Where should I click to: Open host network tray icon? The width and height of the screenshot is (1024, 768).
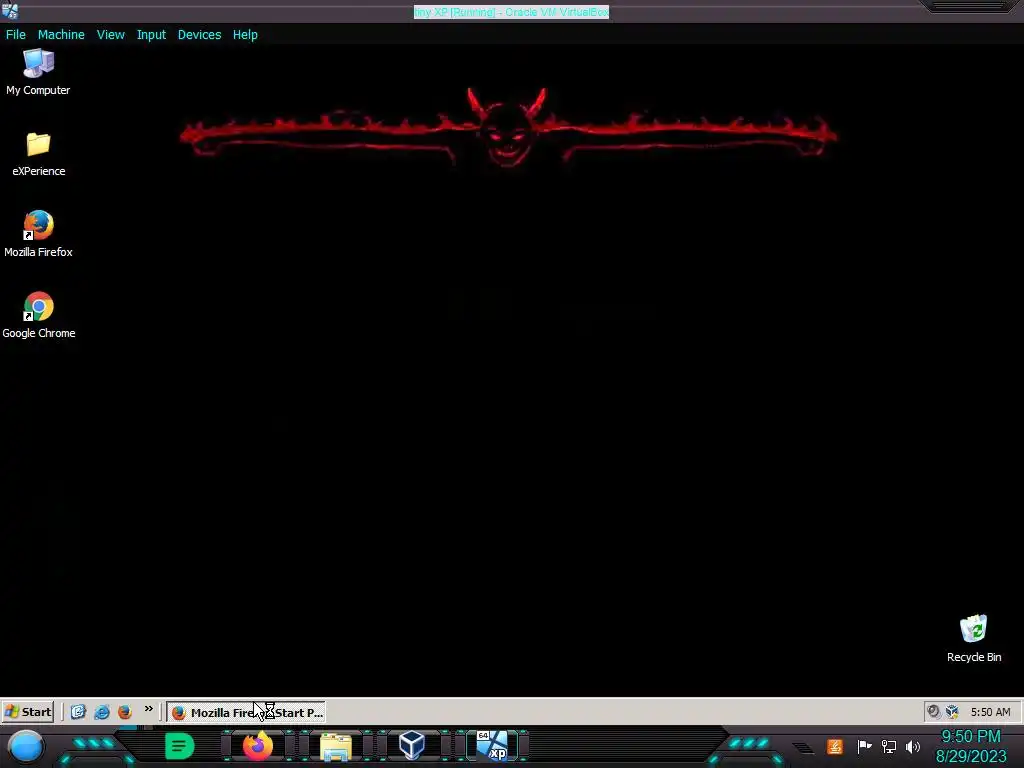tap(889, 746)
